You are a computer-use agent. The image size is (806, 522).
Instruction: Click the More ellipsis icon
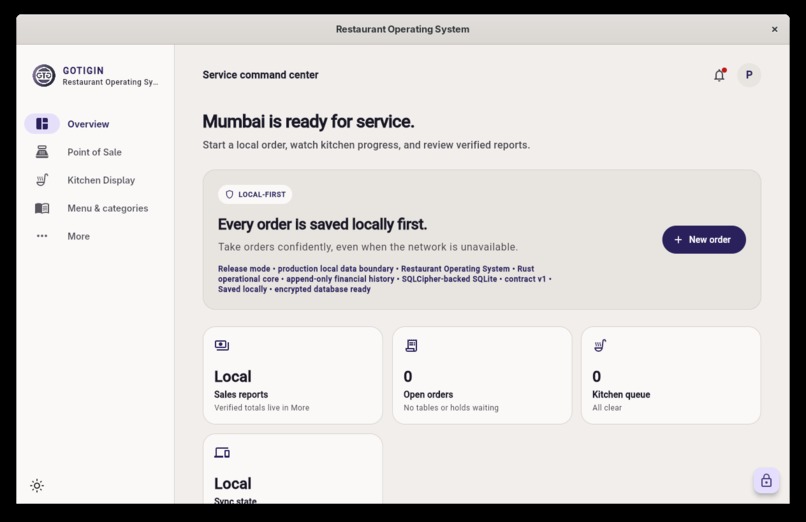[42, 236]
